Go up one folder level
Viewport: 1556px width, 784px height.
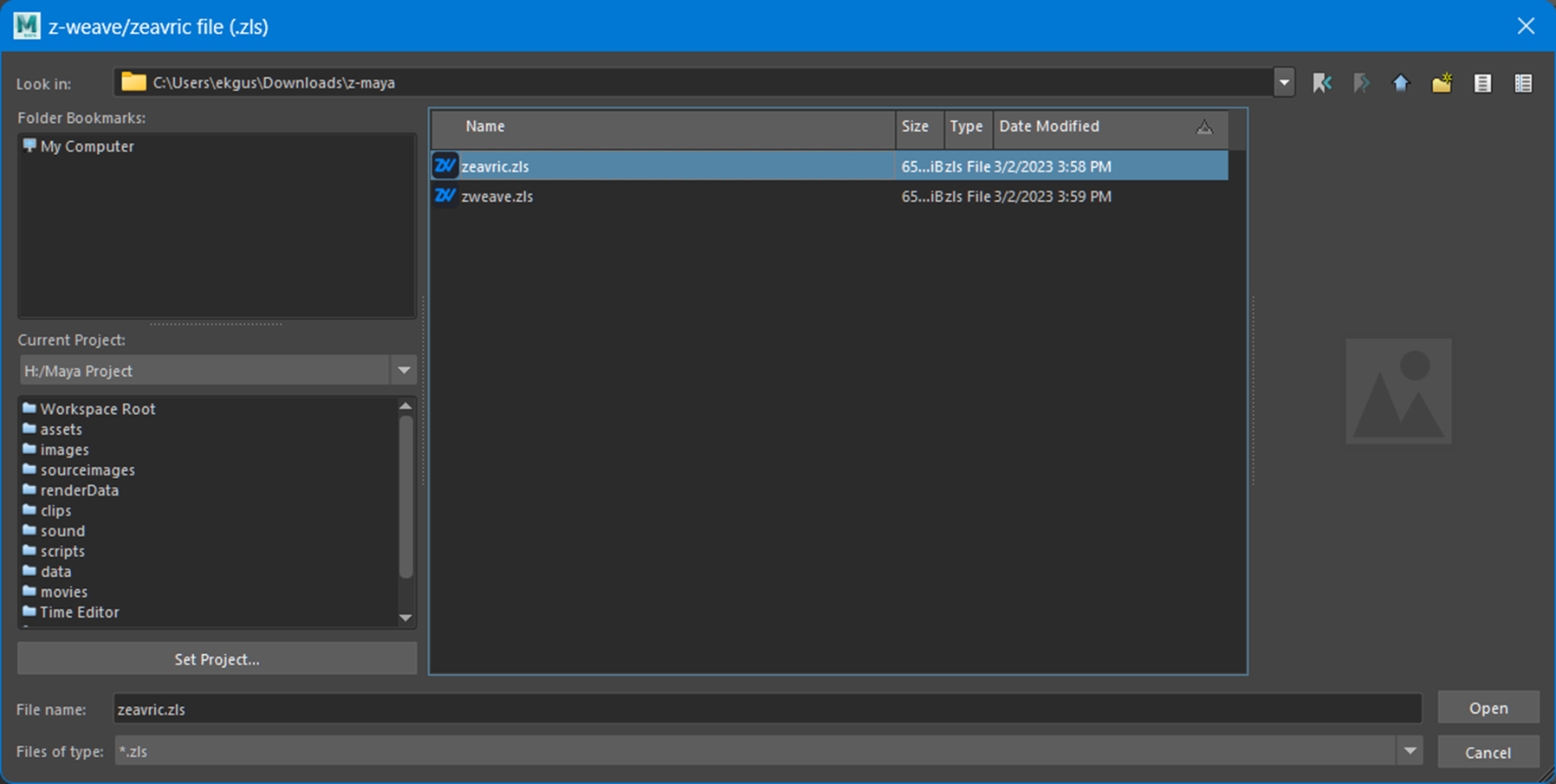tap(1401, 83)
